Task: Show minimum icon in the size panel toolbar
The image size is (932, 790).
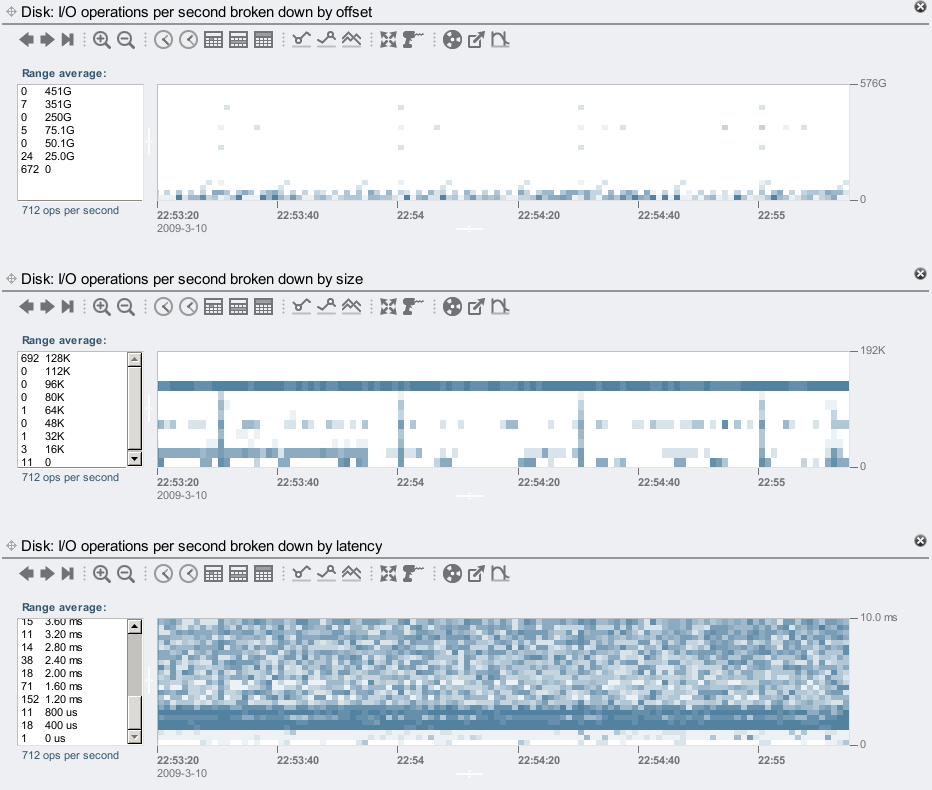Action: pos(302,307)
